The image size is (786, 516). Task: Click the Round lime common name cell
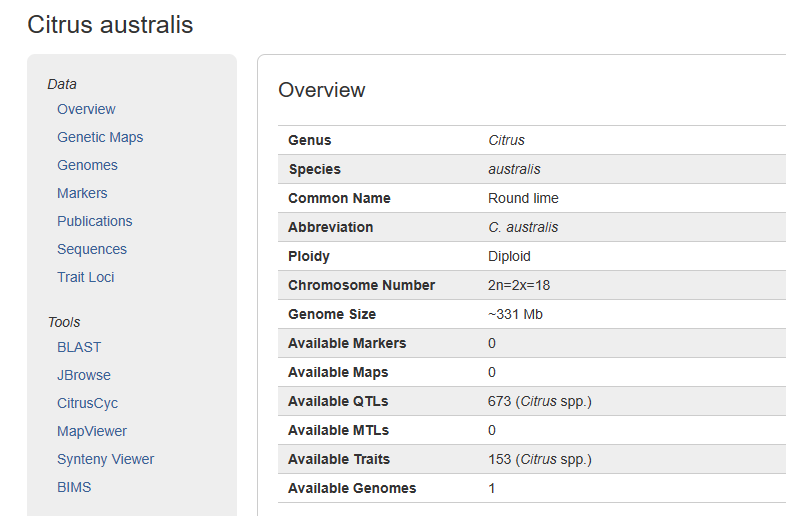click(523, 198)
